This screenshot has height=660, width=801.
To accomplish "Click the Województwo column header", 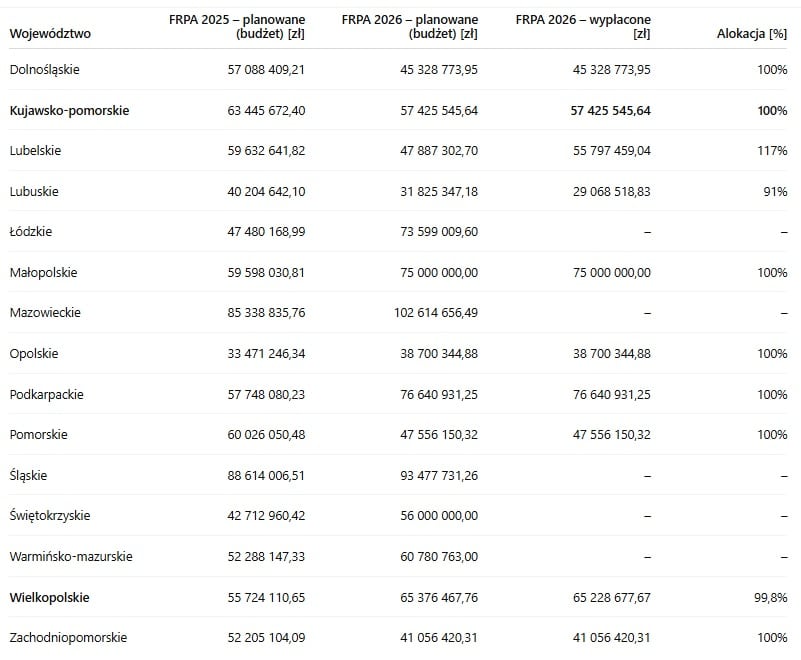I will point(50,33).
